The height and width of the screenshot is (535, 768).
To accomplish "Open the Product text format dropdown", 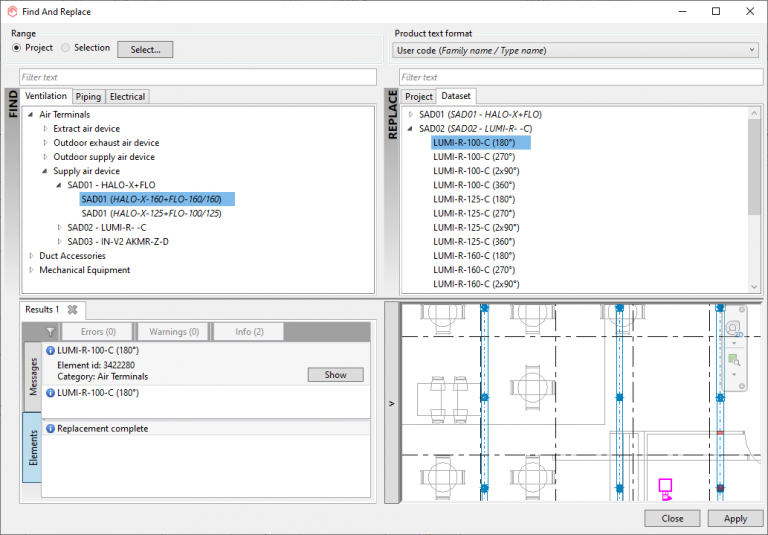I will pyautogui.click(x=575, y=50).
